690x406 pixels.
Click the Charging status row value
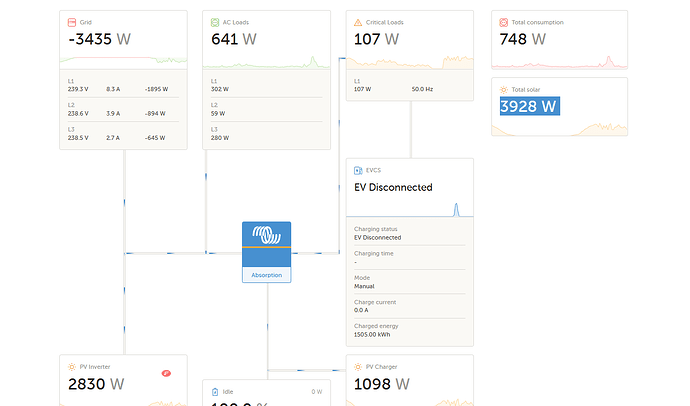[x=378, y=238]
